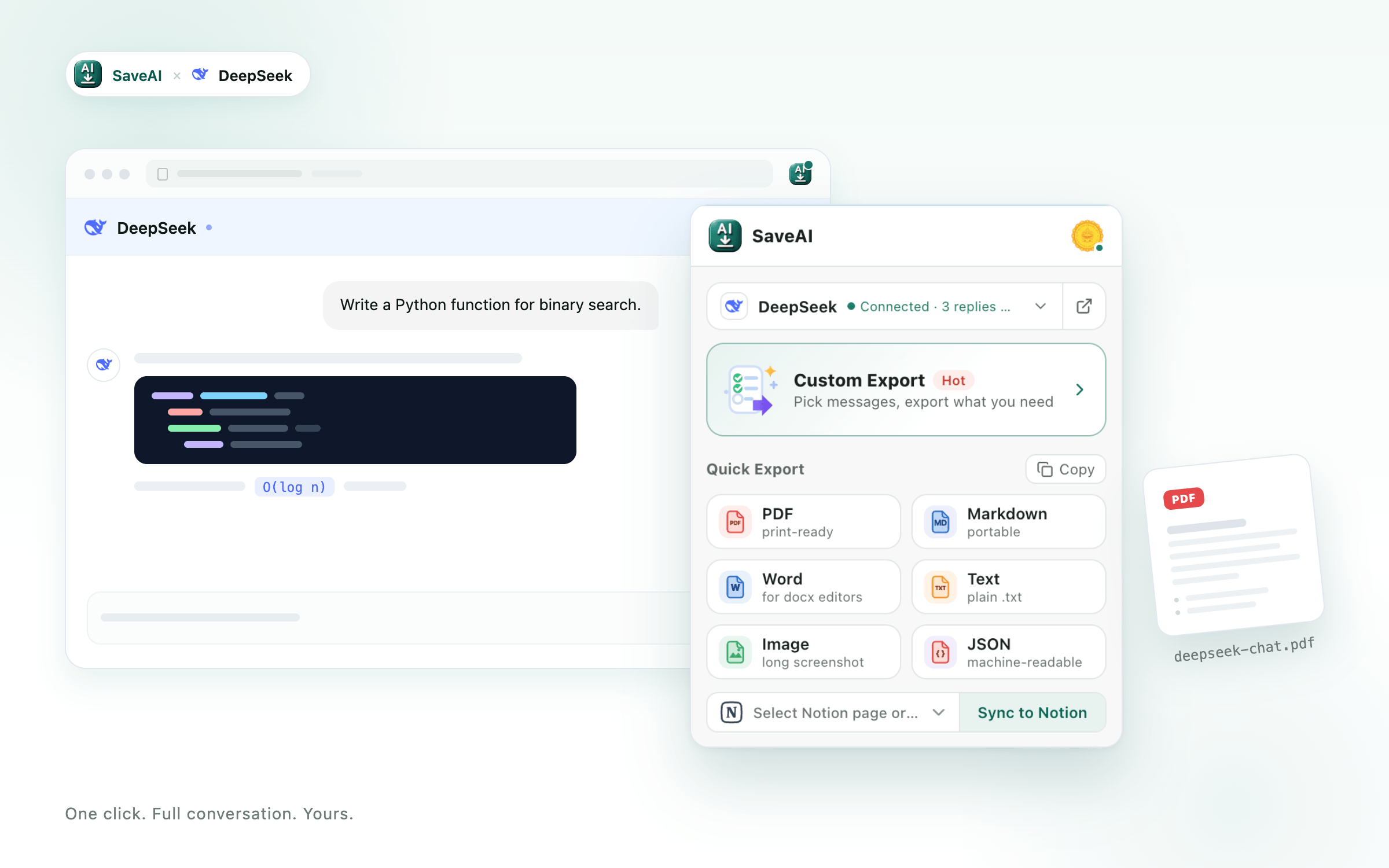
Task: Click the page icon in address bar
Action: pos(163,174)
